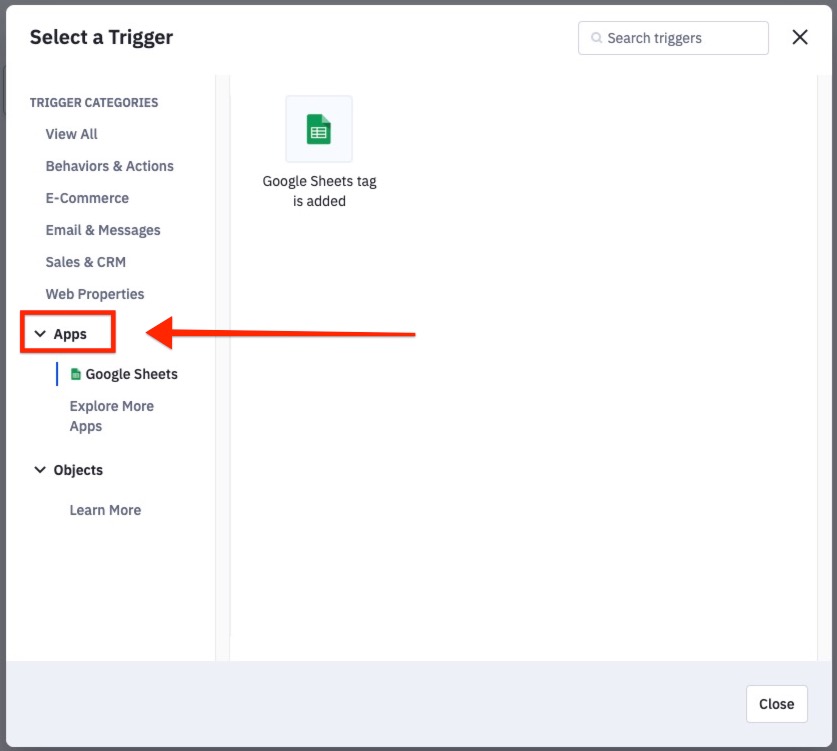Click the Learn More link under Objects
837x751 pixels.
[105, 510]
